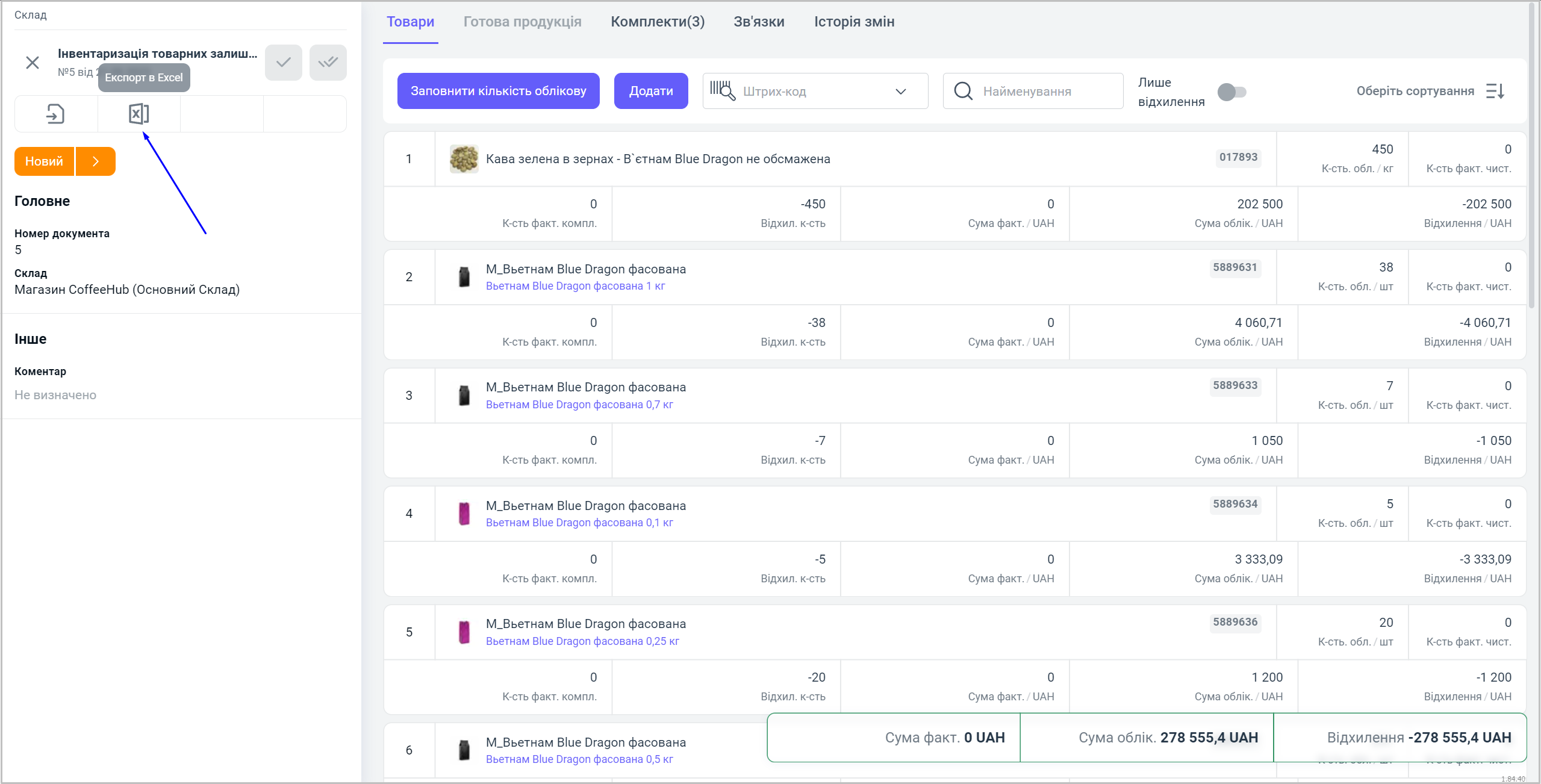Close the inventory document with X icon

[x=33, y=63]
